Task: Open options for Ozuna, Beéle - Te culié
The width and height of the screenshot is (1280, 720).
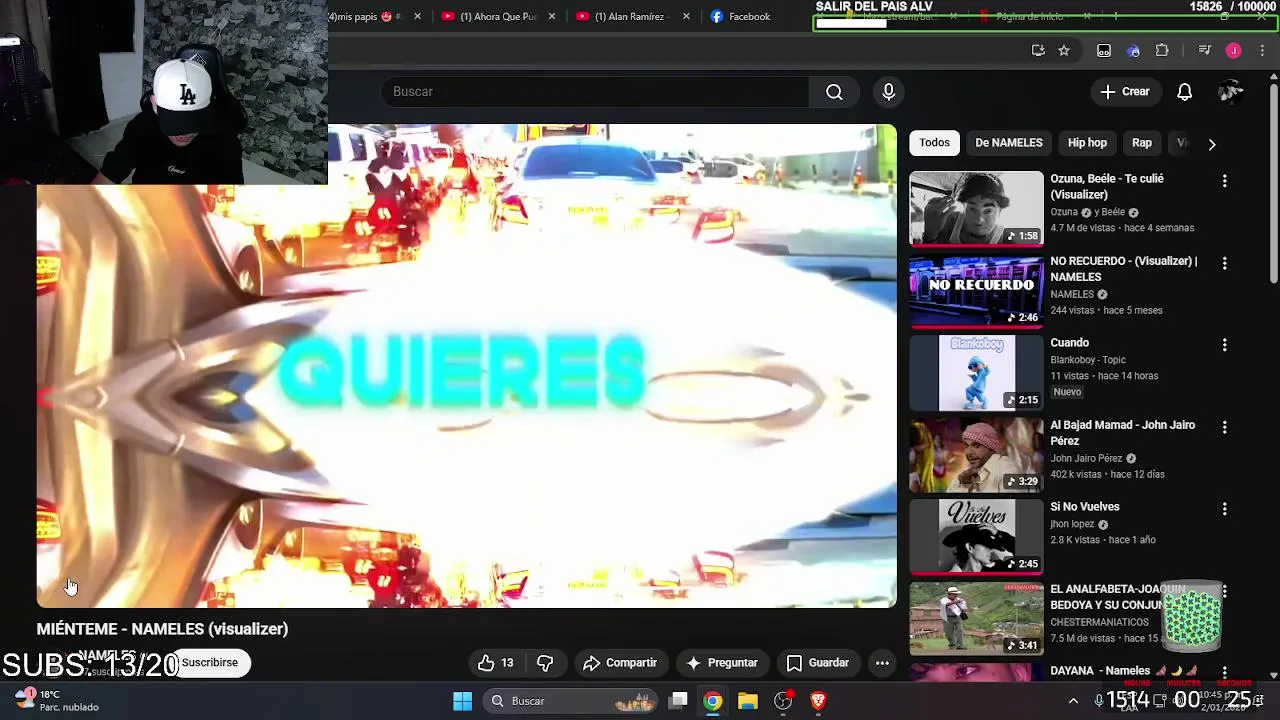Action: (1224, 181)
